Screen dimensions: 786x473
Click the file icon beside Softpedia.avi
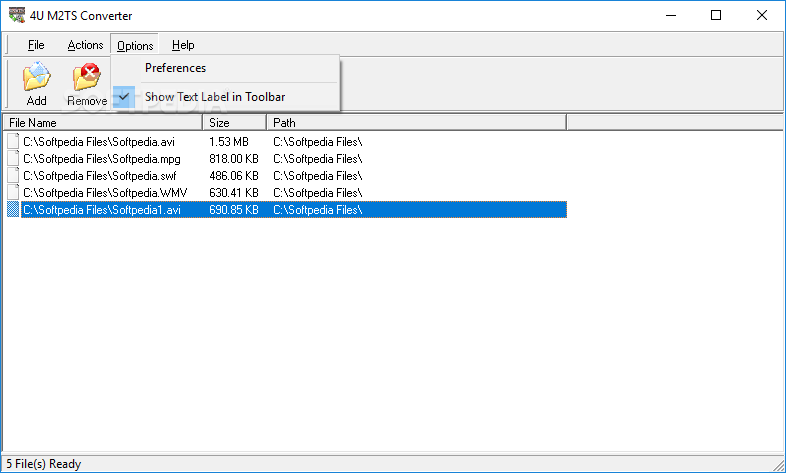click(13, 142)
